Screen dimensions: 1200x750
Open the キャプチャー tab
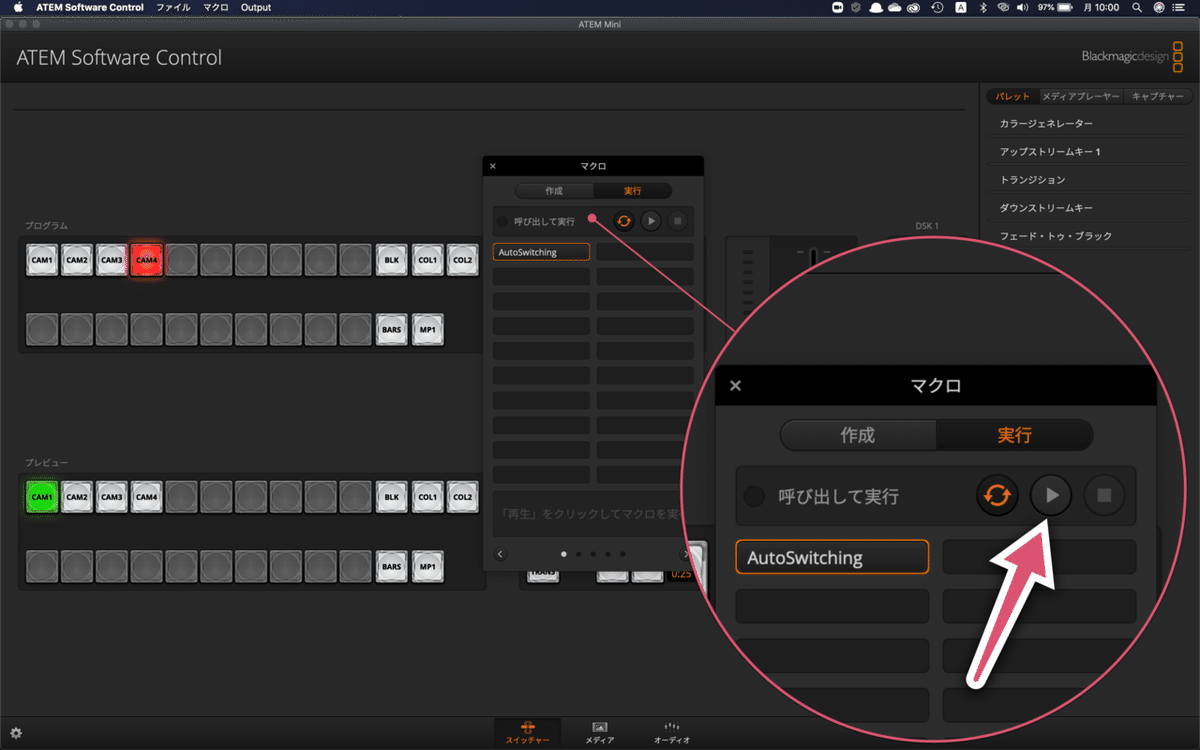(x=1157, y=97)
